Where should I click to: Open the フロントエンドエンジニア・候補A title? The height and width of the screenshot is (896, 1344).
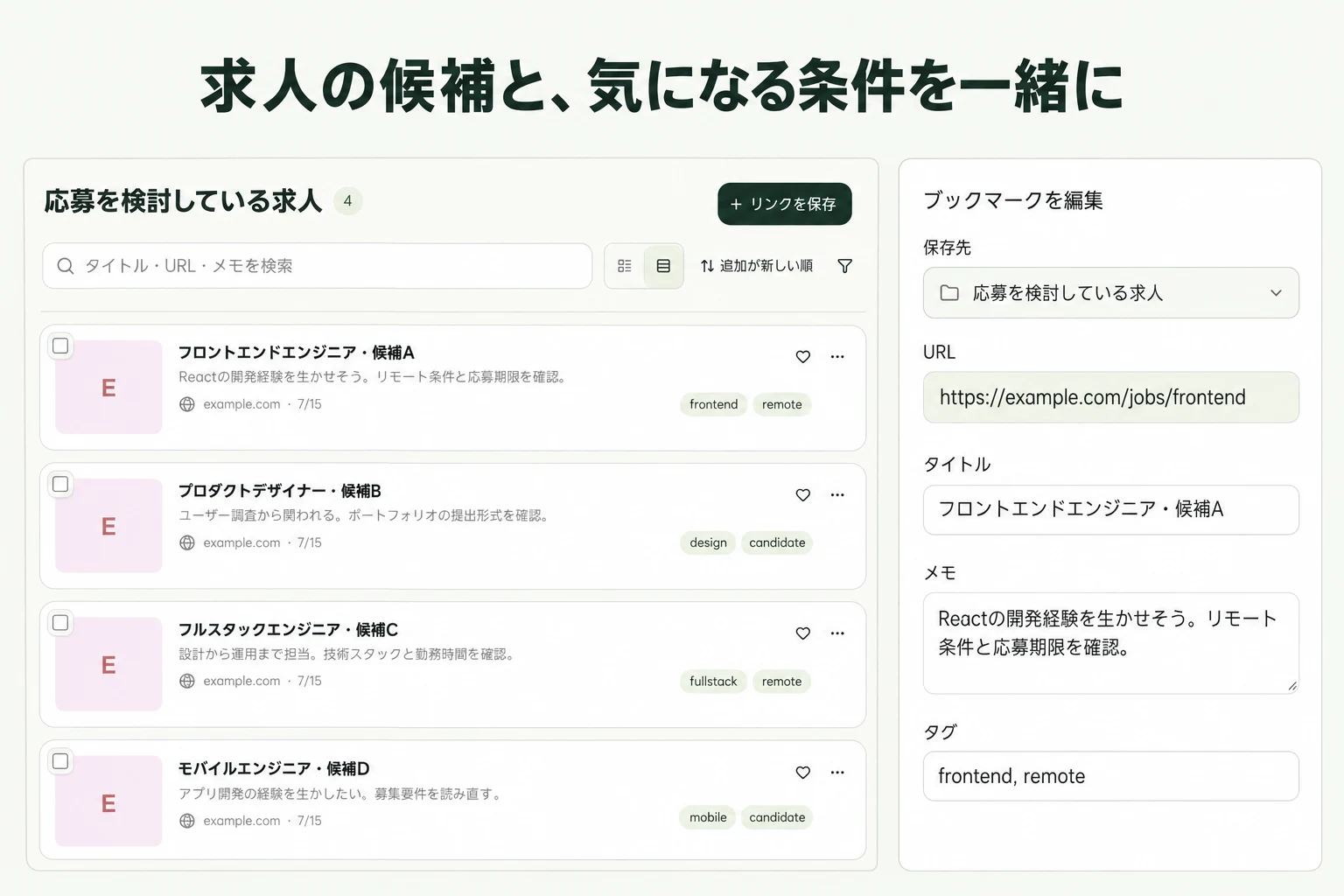click(297, 353)
